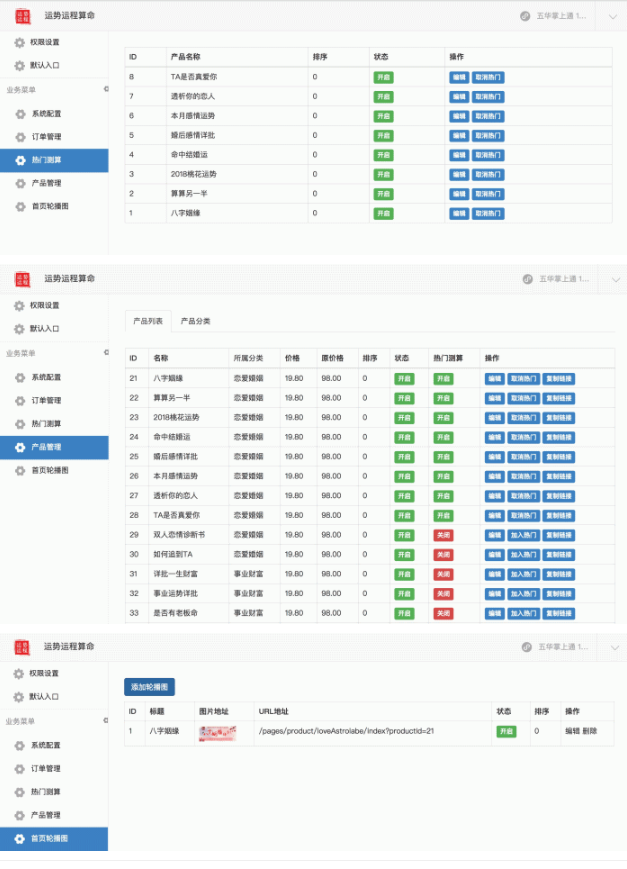Click the account avatar icon on the carousel page header
The width and height of the screenshot is (627, 869).
527,647
